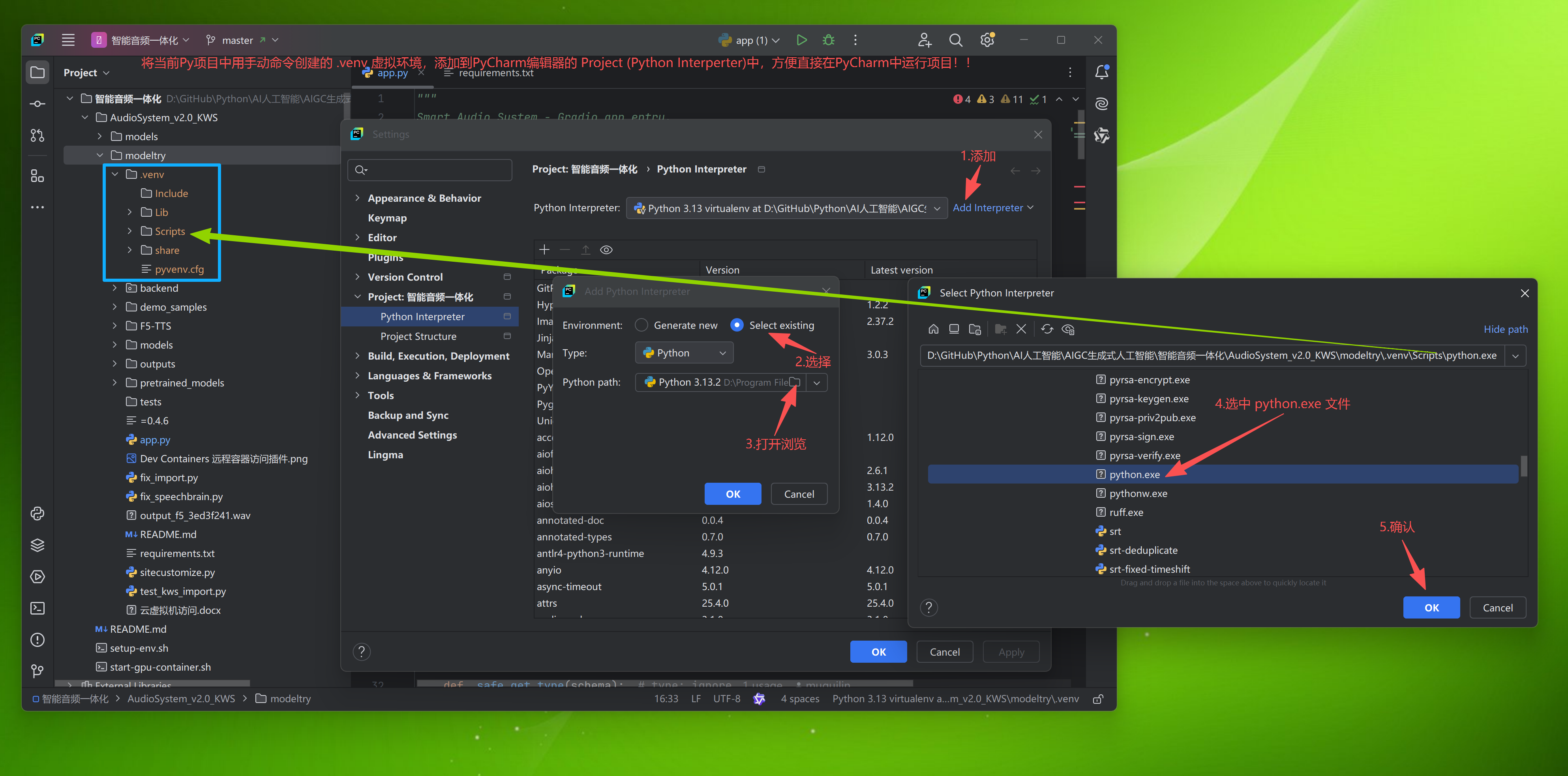Select Project Structure settings item
The image size is (1568, 776).
pos(418,336)
